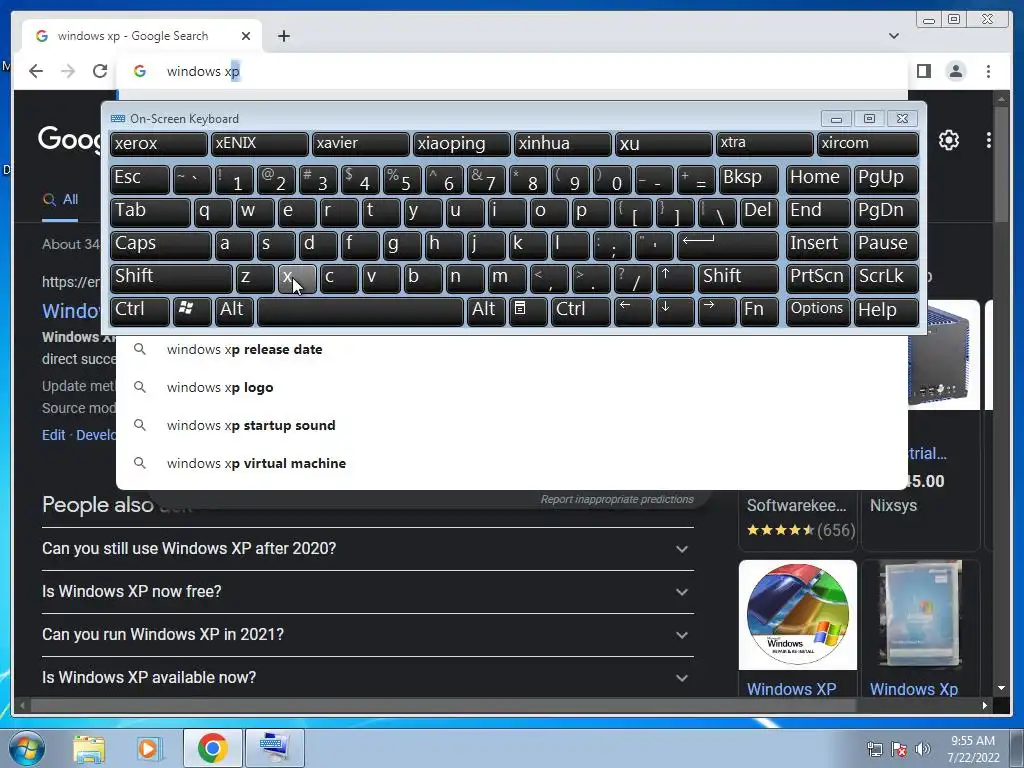Choose the 'xerox' text prediction
1024x768 pixels.
coord(159,144)
